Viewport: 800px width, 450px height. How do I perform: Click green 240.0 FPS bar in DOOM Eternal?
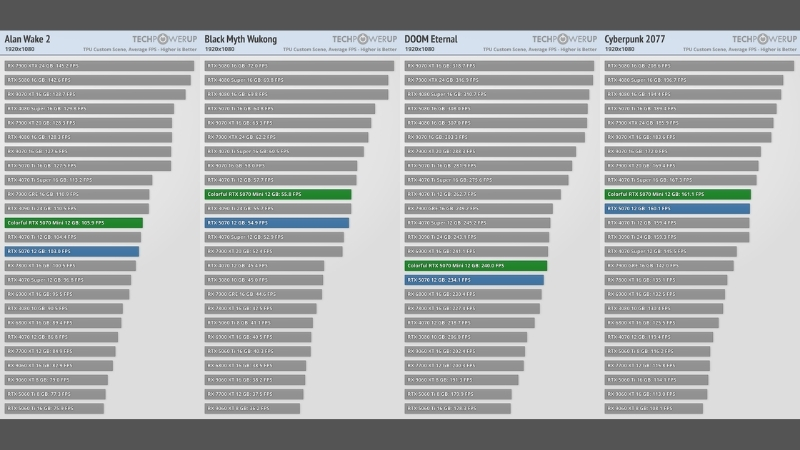click(x=476, y=266)
